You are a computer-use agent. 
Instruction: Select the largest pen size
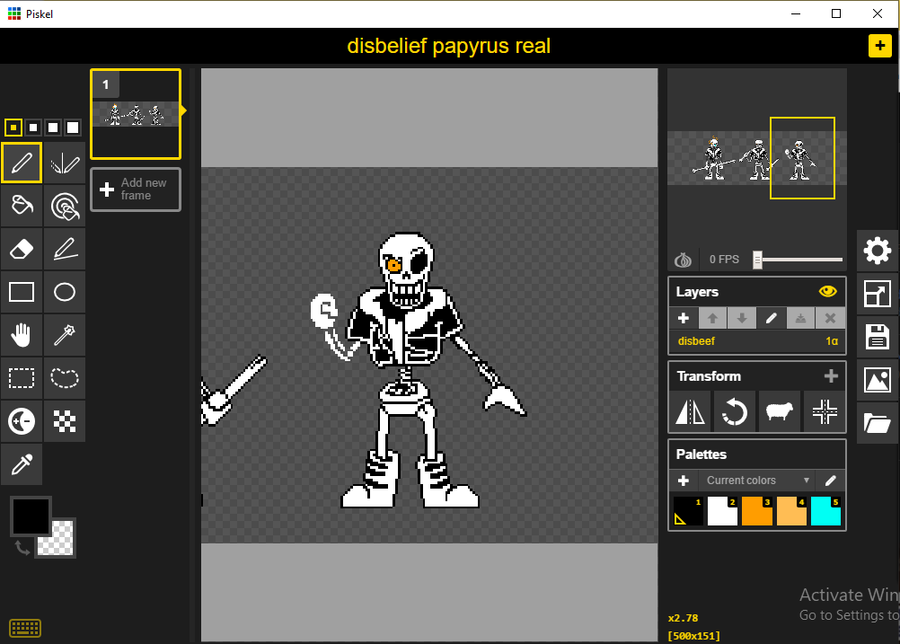tap(72, 127)
